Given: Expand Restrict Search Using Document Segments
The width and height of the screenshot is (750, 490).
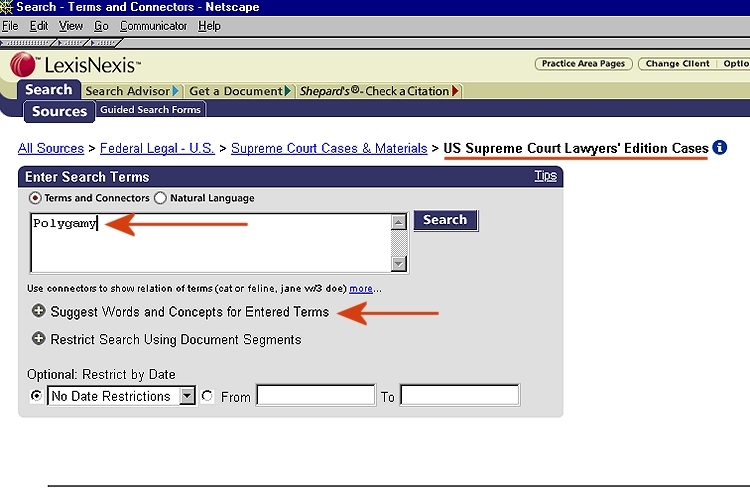Looking at the screenshot, I should [38, 339].
